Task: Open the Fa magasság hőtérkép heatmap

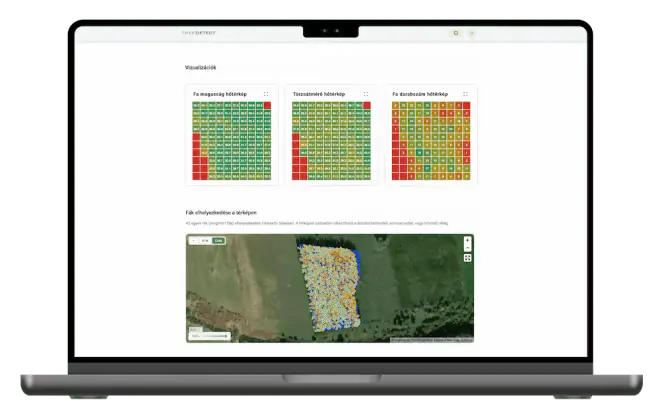Action: [x=232, y=141]
